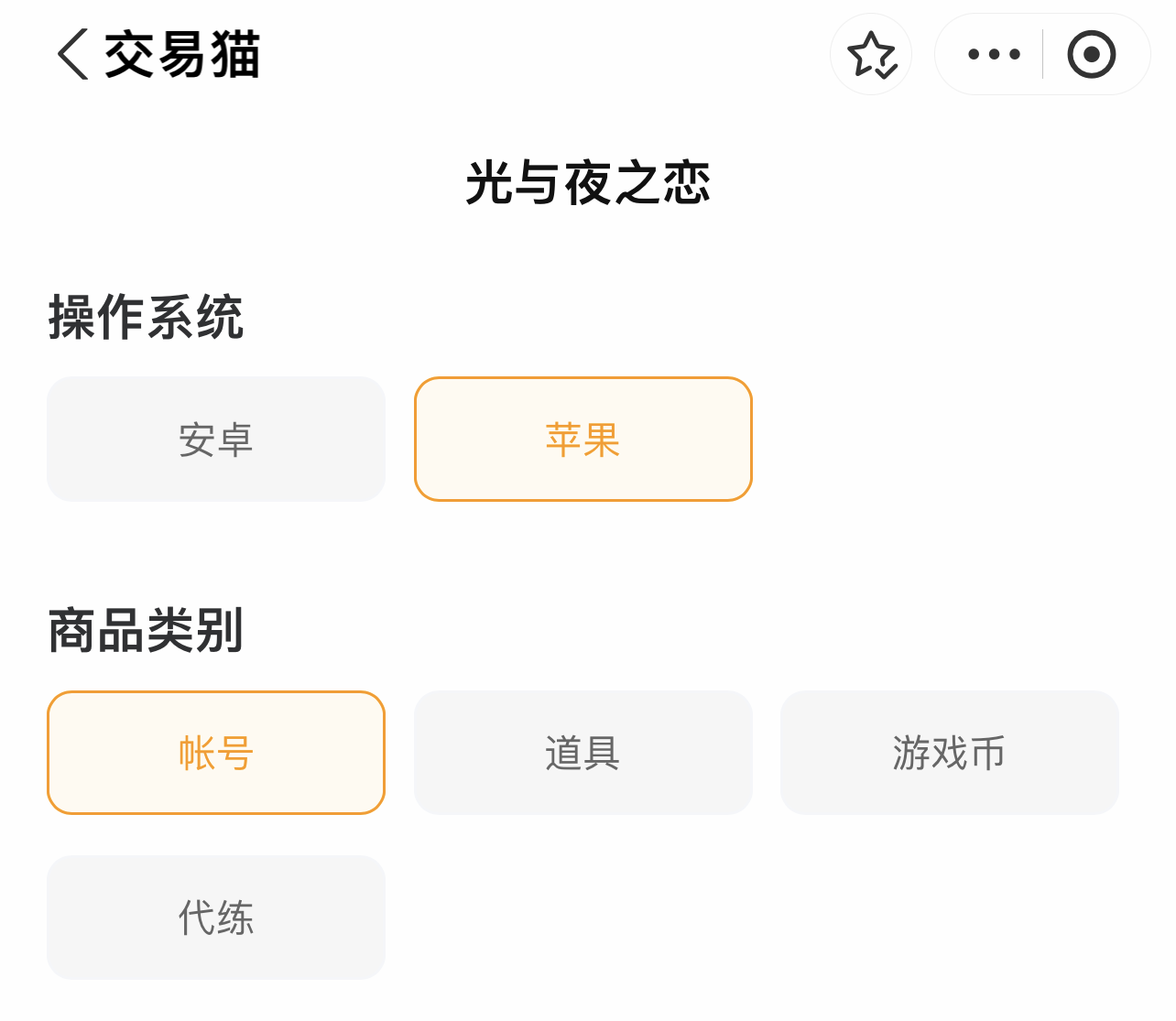Open the three-dots more menu

(994, 54)
